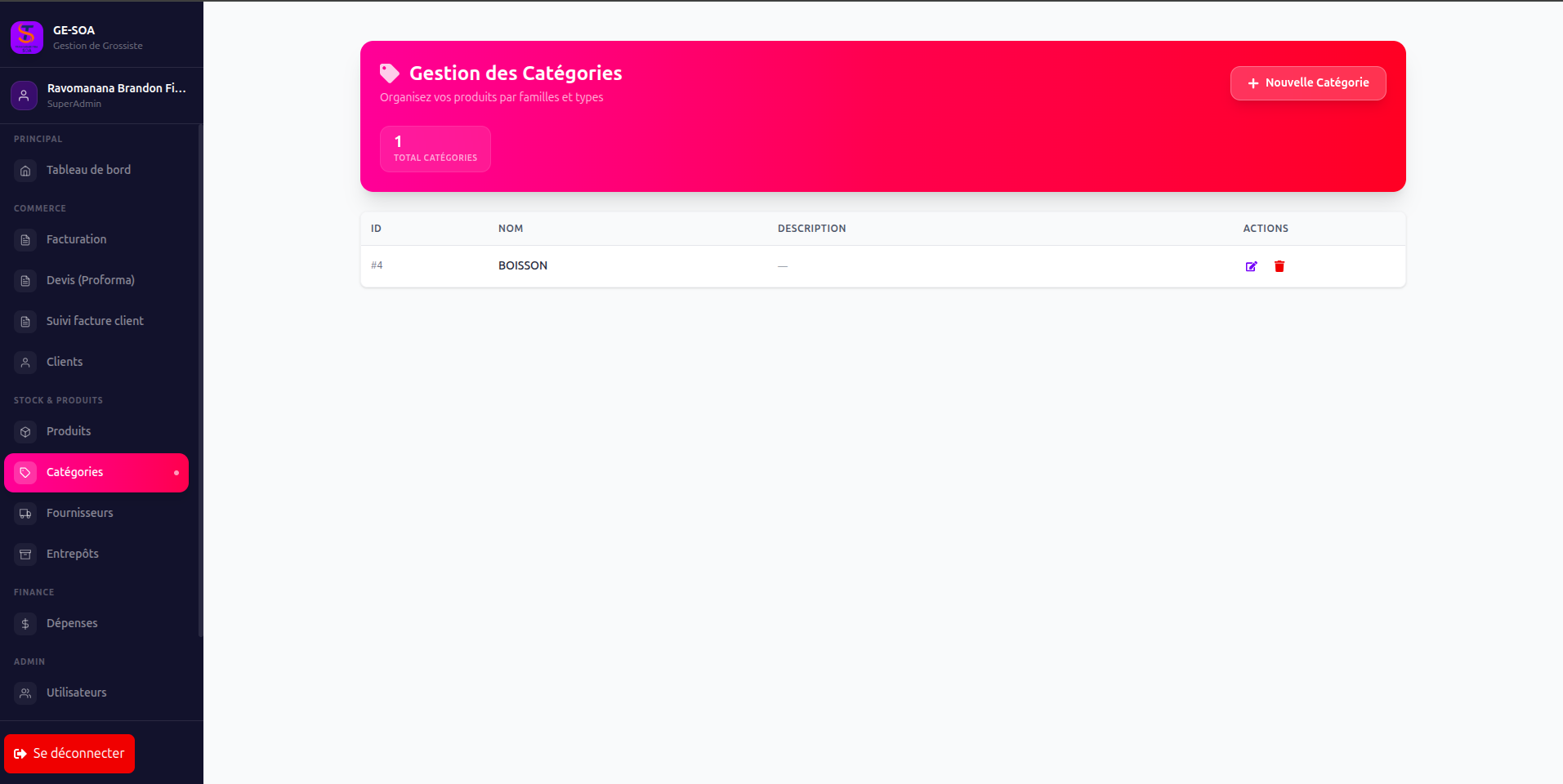1563x784 pixels.
Task: Click the sidebar vertical scrollbar
Action: 200,380
